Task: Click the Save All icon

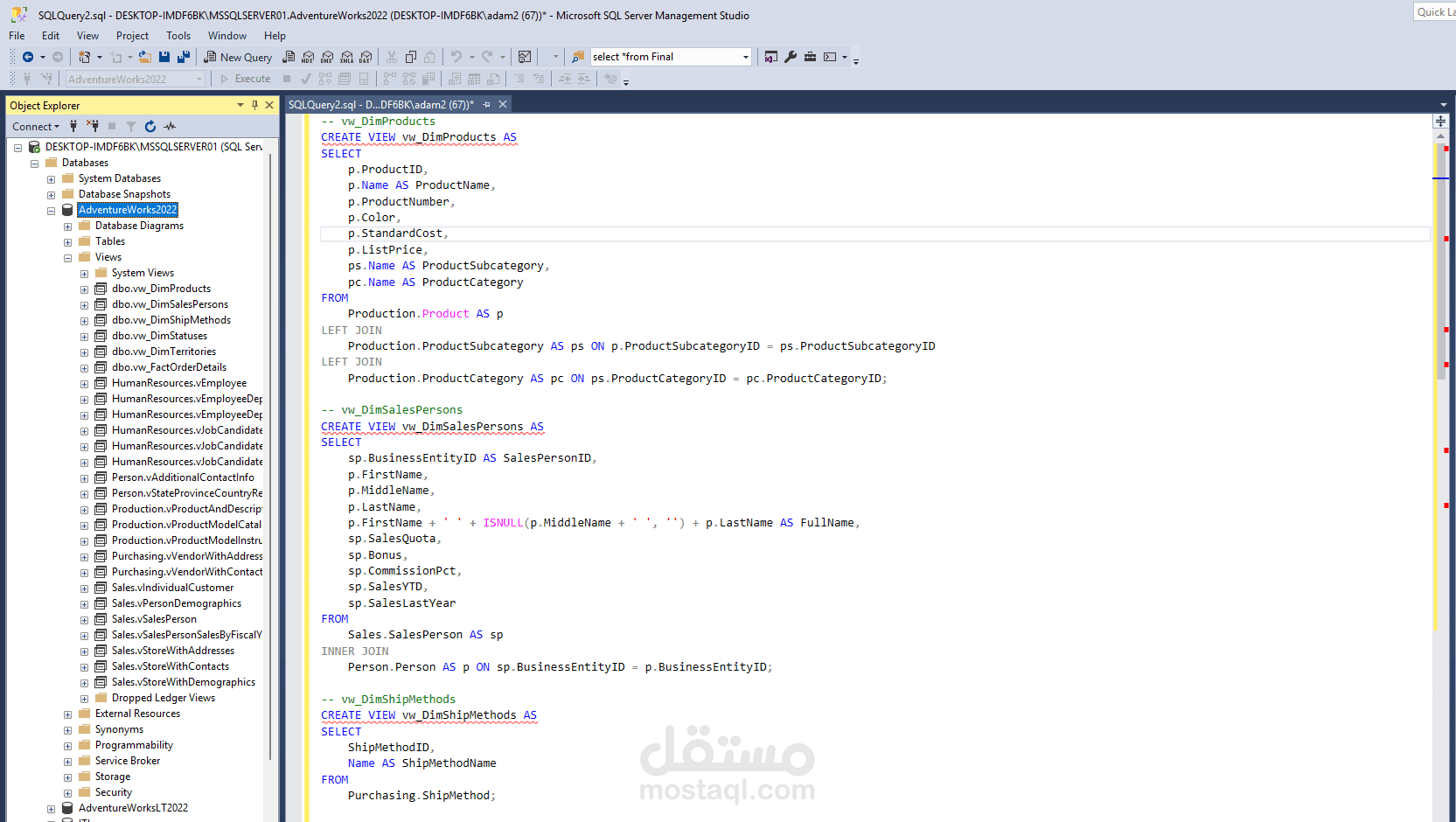Action: [x=184, y=57]
